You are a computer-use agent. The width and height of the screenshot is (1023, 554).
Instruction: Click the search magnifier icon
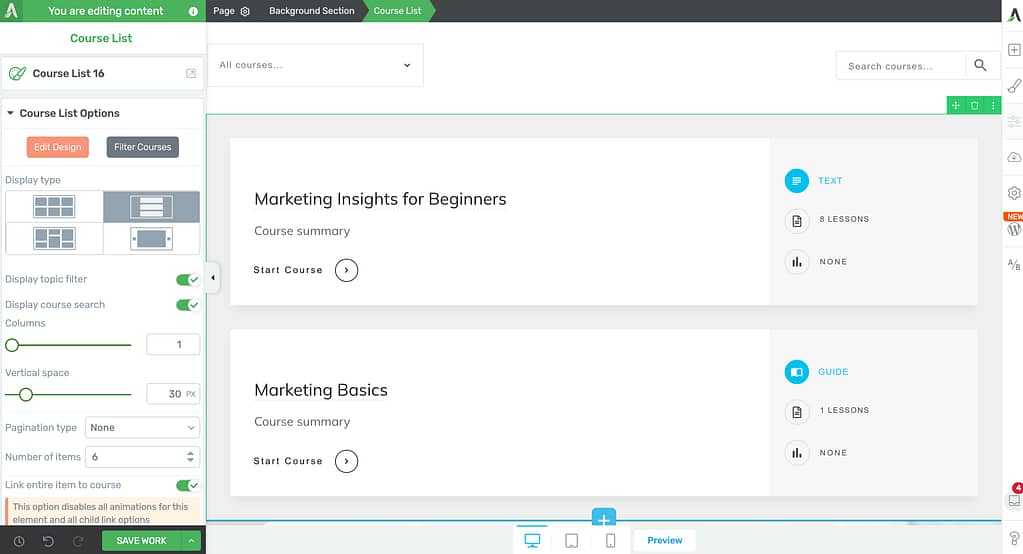980,65
